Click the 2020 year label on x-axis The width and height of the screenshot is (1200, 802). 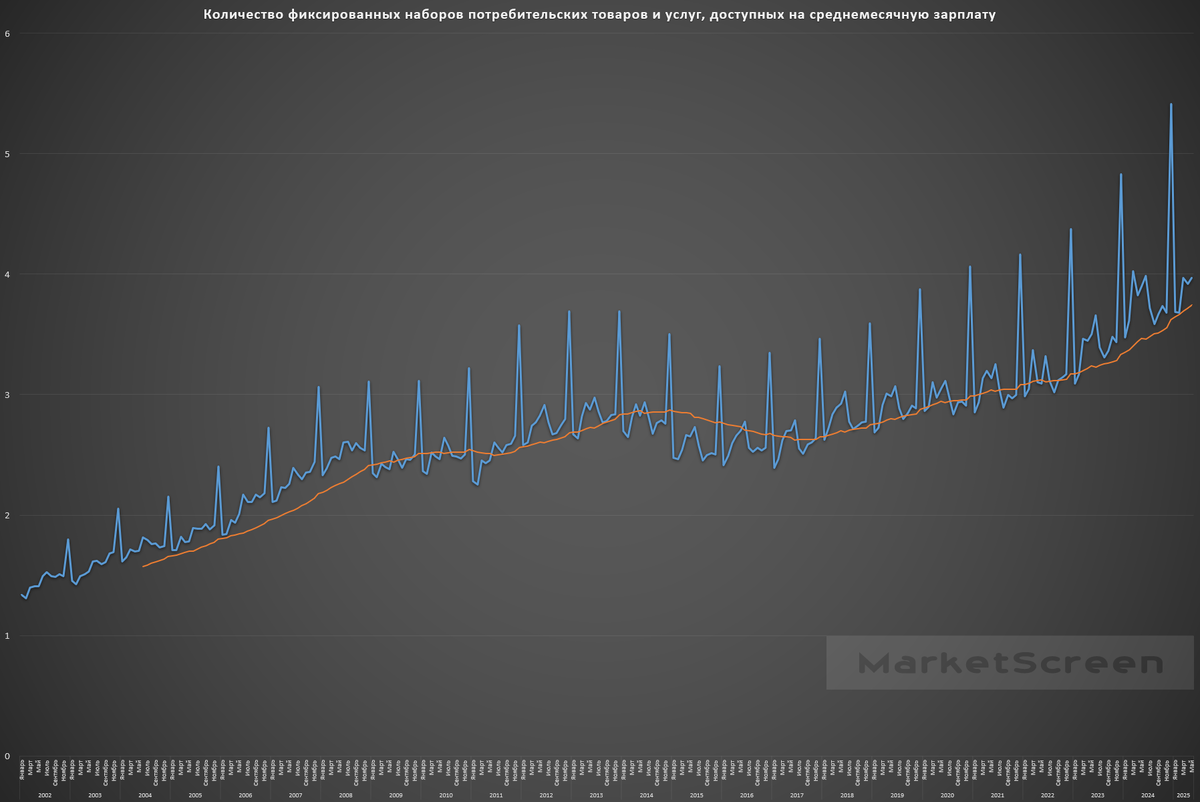click(x=947, y=795)
